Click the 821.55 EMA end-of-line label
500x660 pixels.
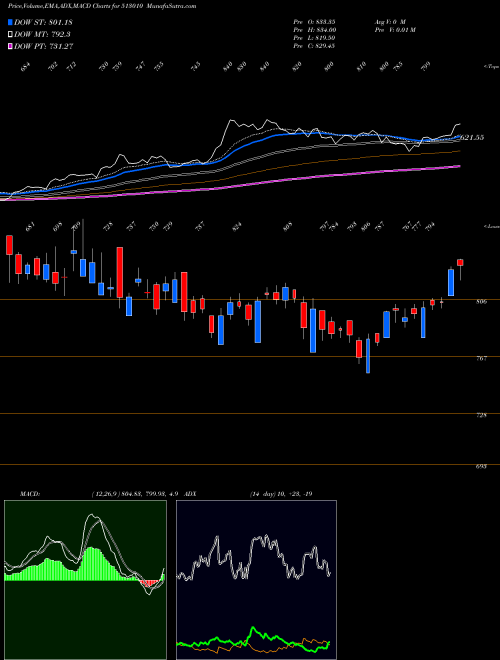pyautogui.click(x=471, y=138)
